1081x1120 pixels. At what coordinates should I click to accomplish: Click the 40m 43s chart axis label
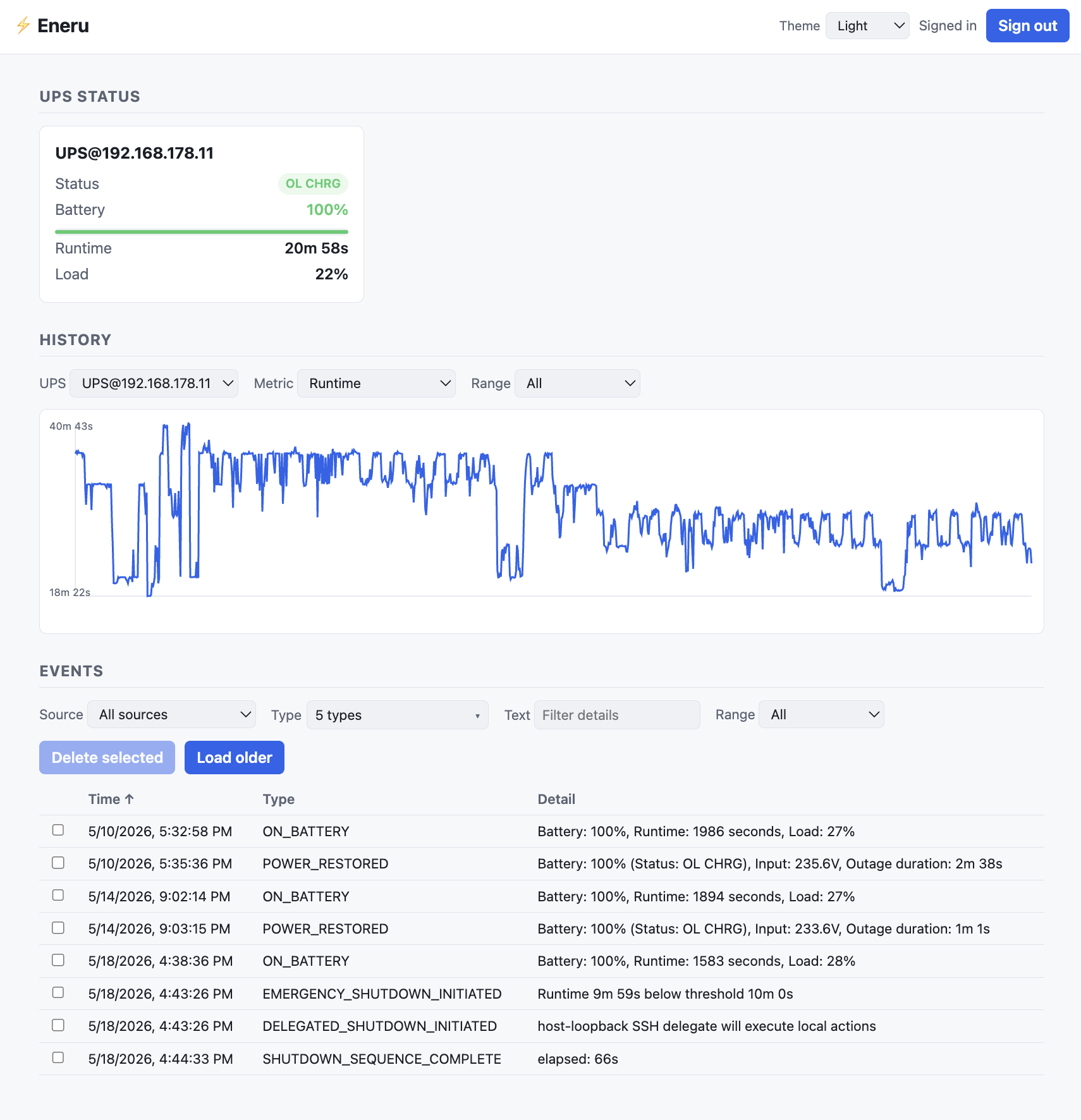[x=71, y=426]
